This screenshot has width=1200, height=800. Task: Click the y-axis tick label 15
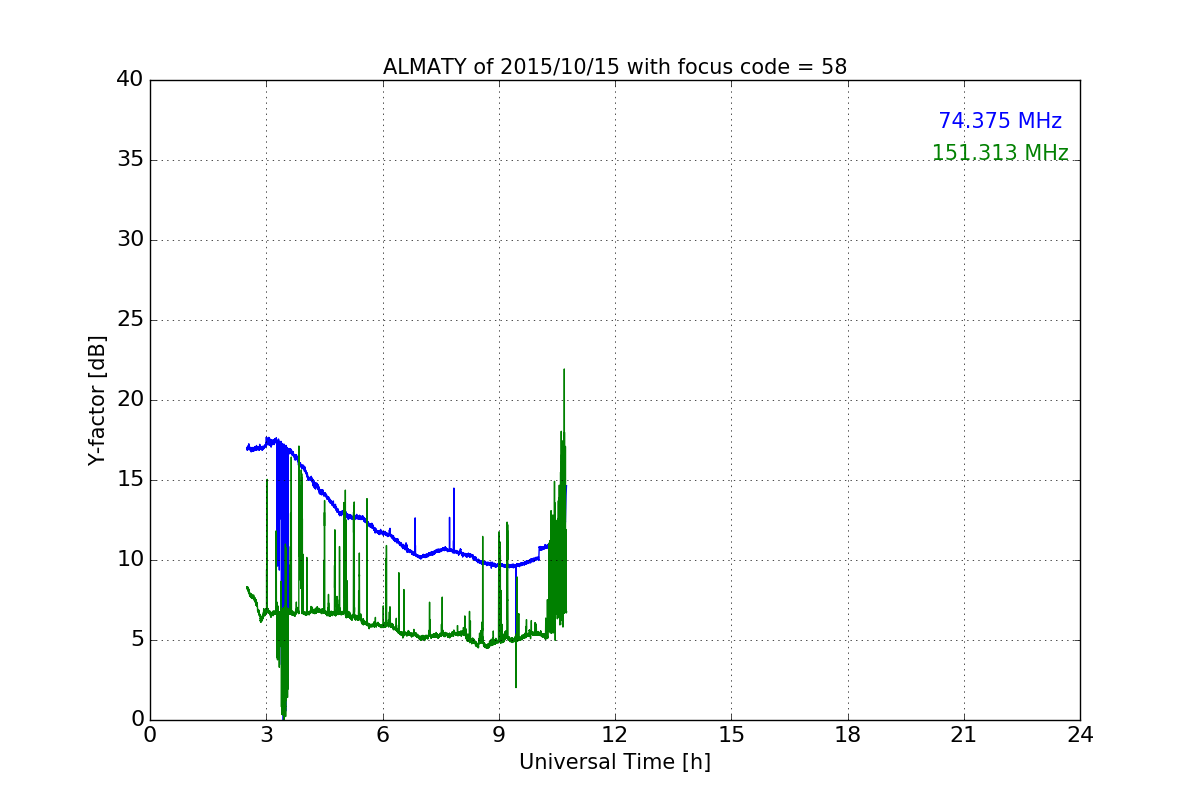coord(130,480)
